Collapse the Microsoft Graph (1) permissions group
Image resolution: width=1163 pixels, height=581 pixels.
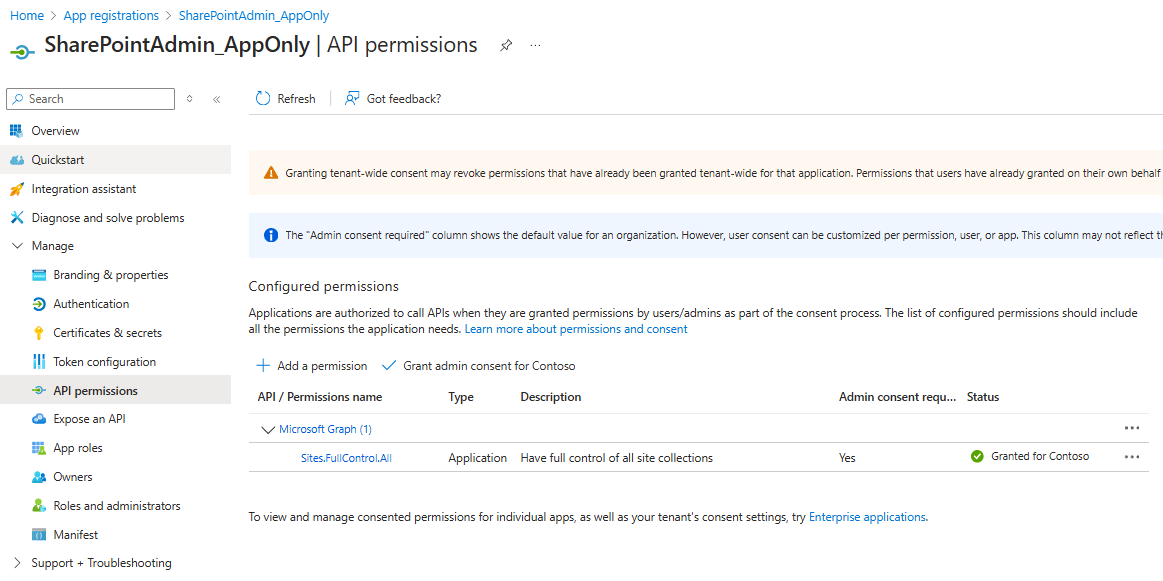[267, 428]
